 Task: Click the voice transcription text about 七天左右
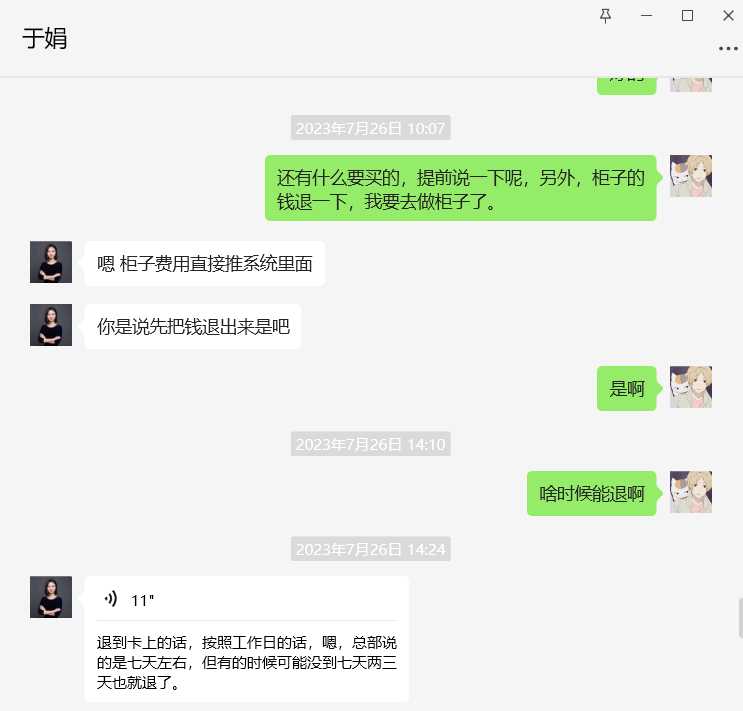pos(246,662)
